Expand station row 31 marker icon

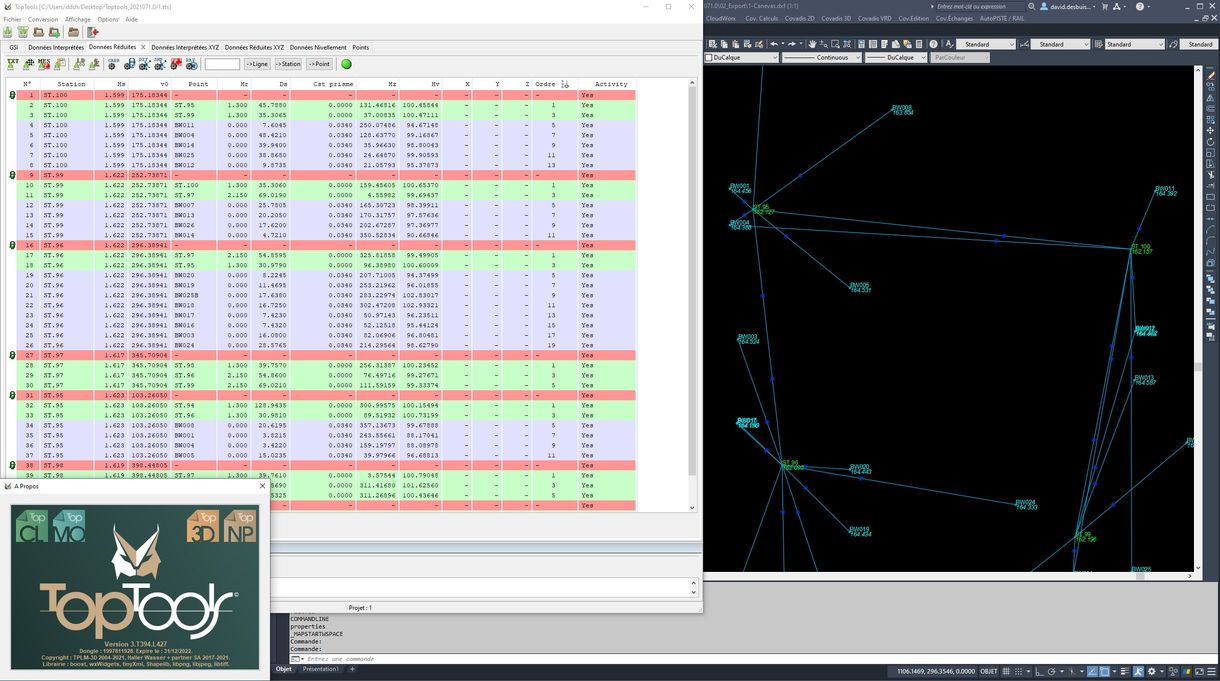tap(12, 395)
